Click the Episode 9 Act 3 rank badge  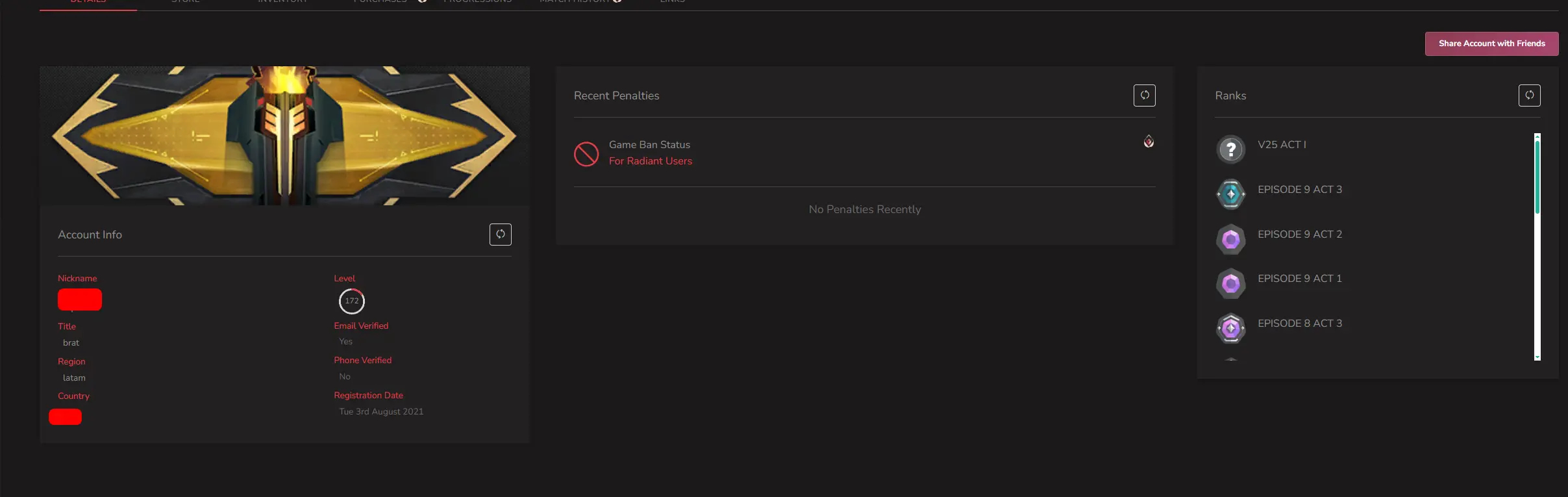[x=1230, y=194]
